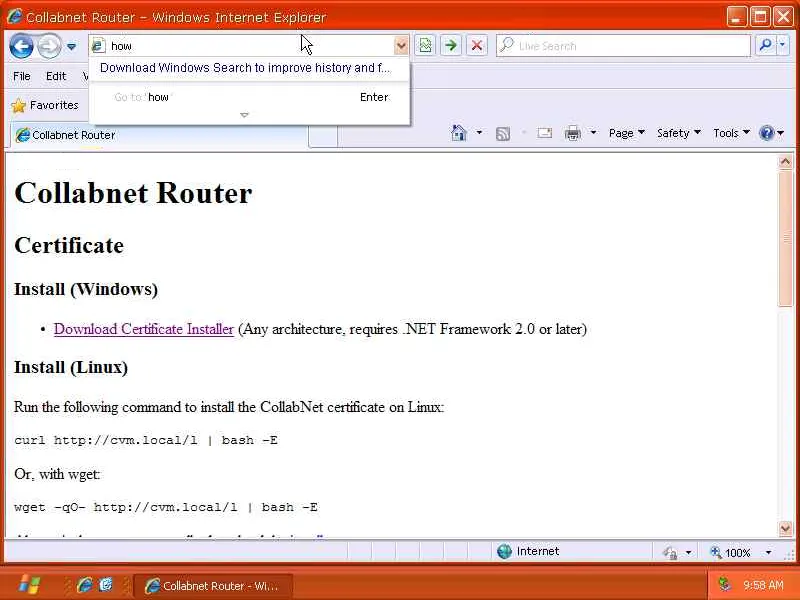This screenshot has width=800, height=600.
Task: Click the red Stop button
Action: tap(477, 45)
